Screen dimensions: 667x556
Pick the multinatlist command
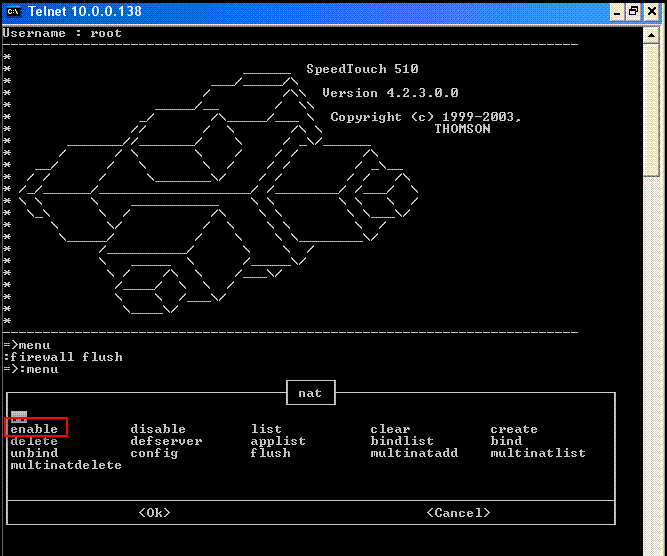click(538, 453)
